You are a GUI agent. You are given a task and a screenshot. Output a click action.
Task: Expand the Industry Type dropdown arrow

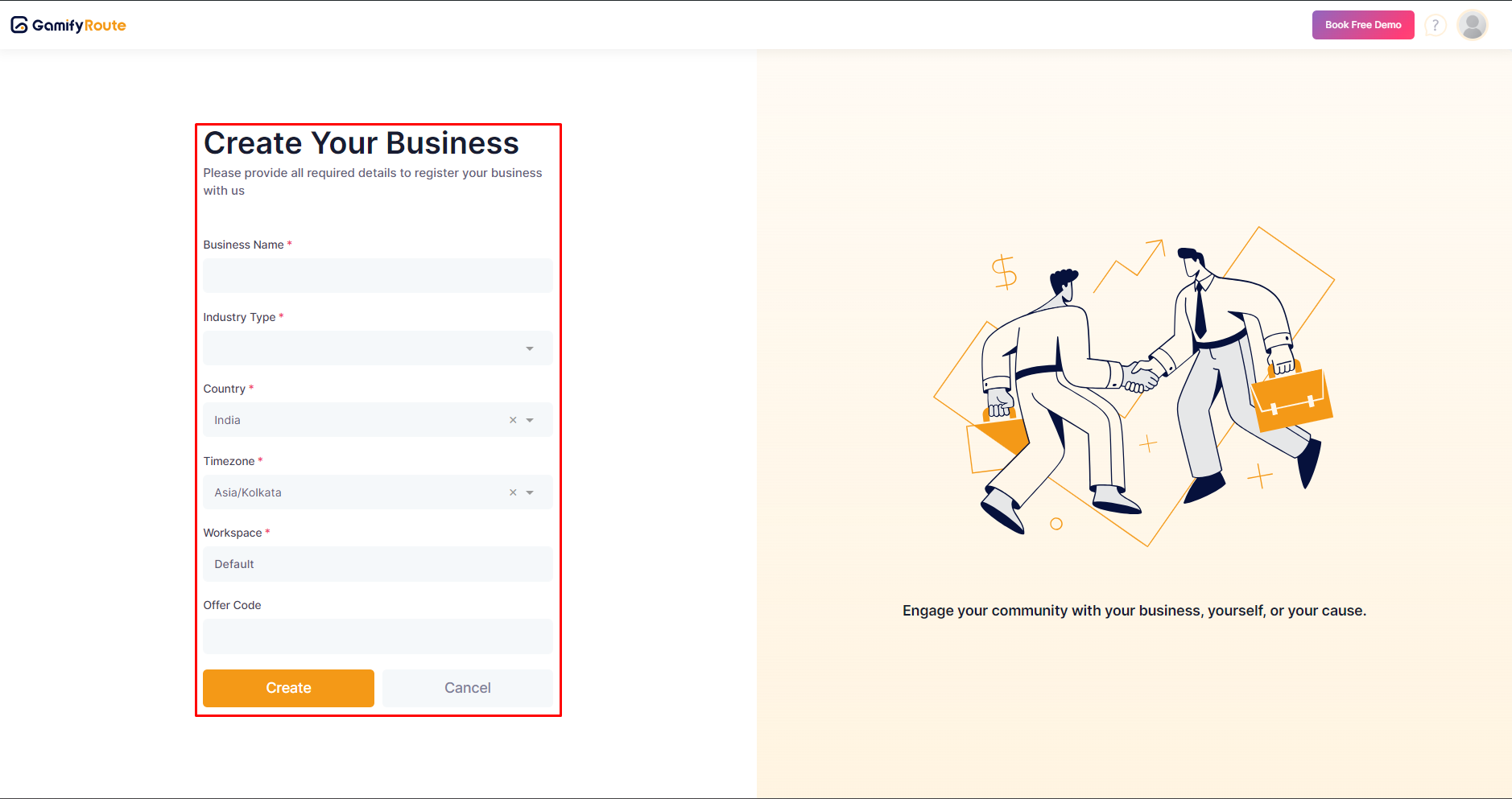coord(530,348)
